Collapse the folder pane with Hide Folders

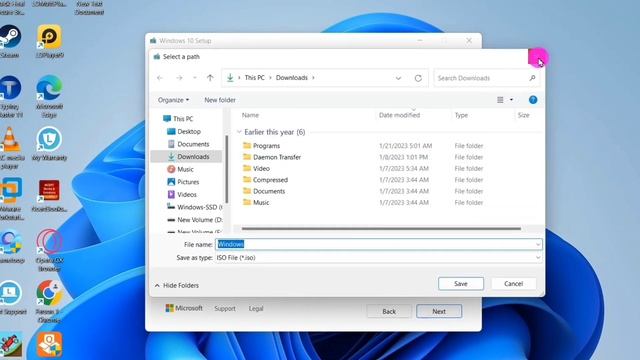(x=177, y=285)
